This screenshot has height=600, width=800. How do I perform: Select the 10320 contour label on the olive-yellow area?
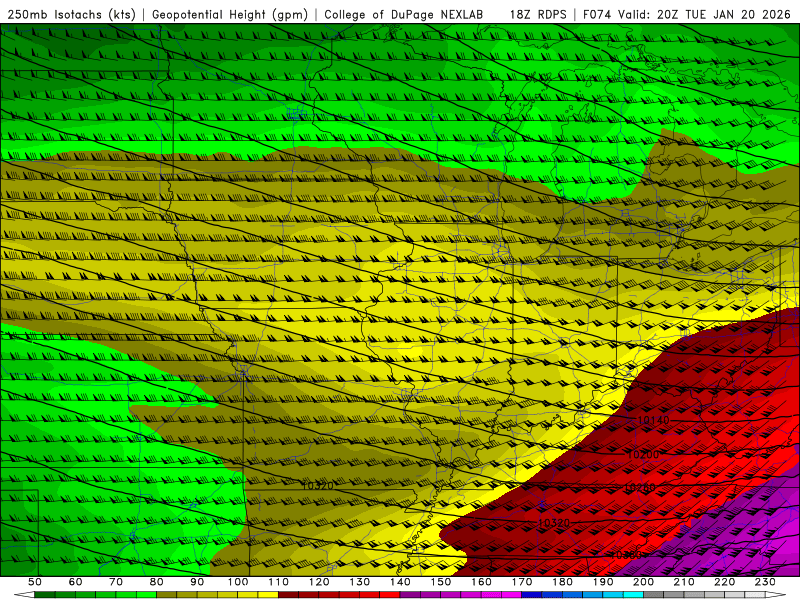pyautogui.click(x=317, y=486)
